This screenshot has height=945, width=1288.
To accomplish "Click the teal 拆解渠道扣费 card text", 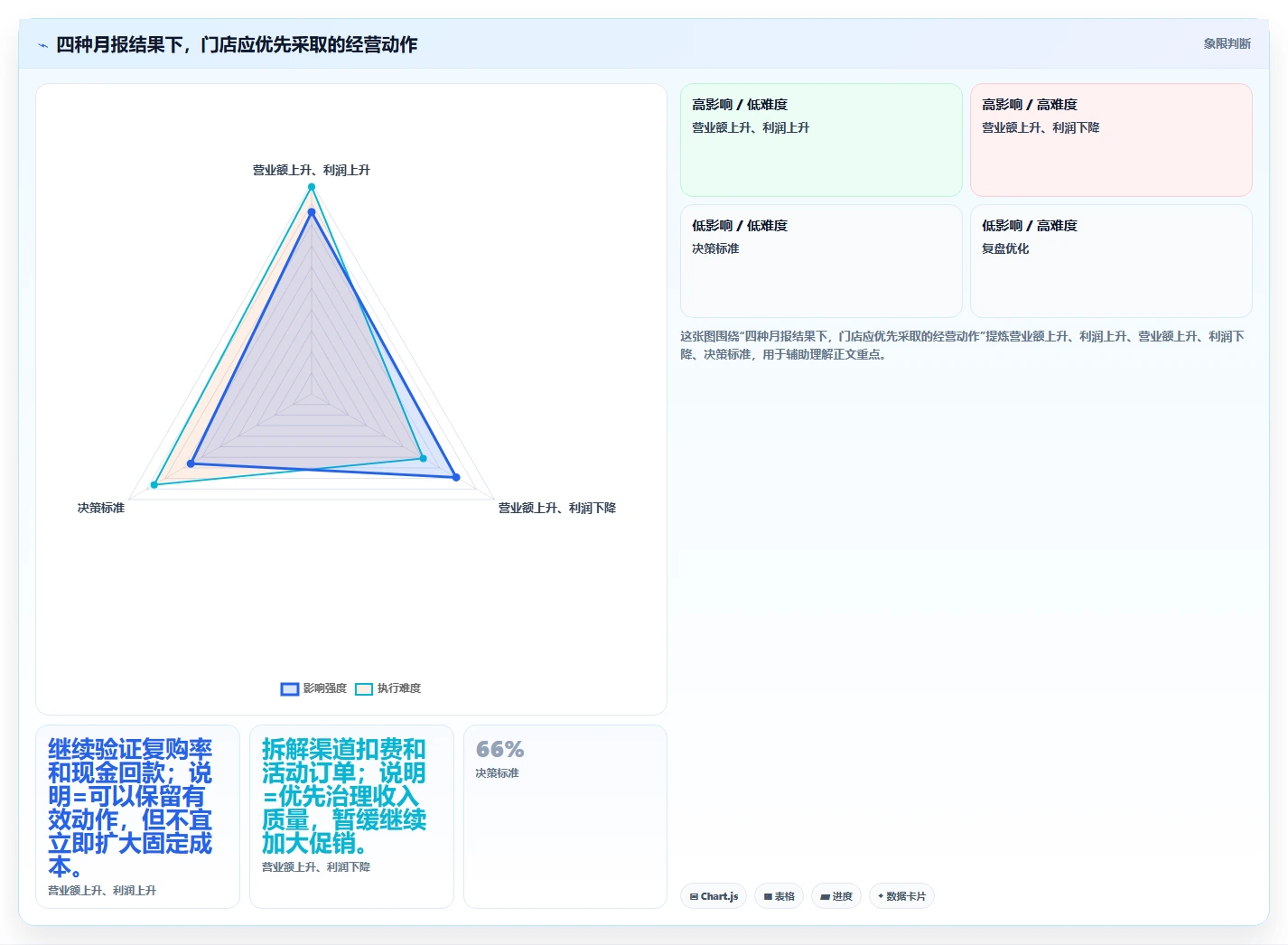I will (343, 796).
